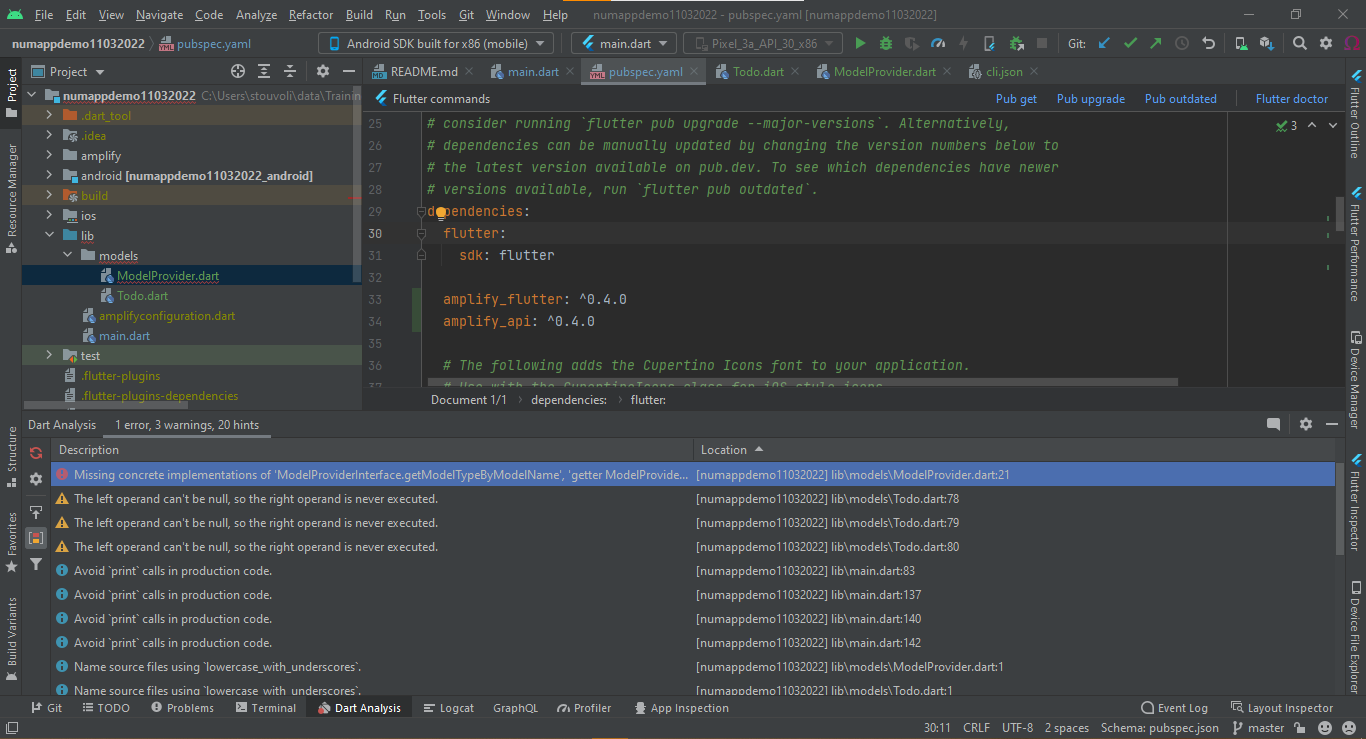This screenshot has height=739, width=1366.
Task: Start a debug session with the Debug icon
Action: pos(884,43)
